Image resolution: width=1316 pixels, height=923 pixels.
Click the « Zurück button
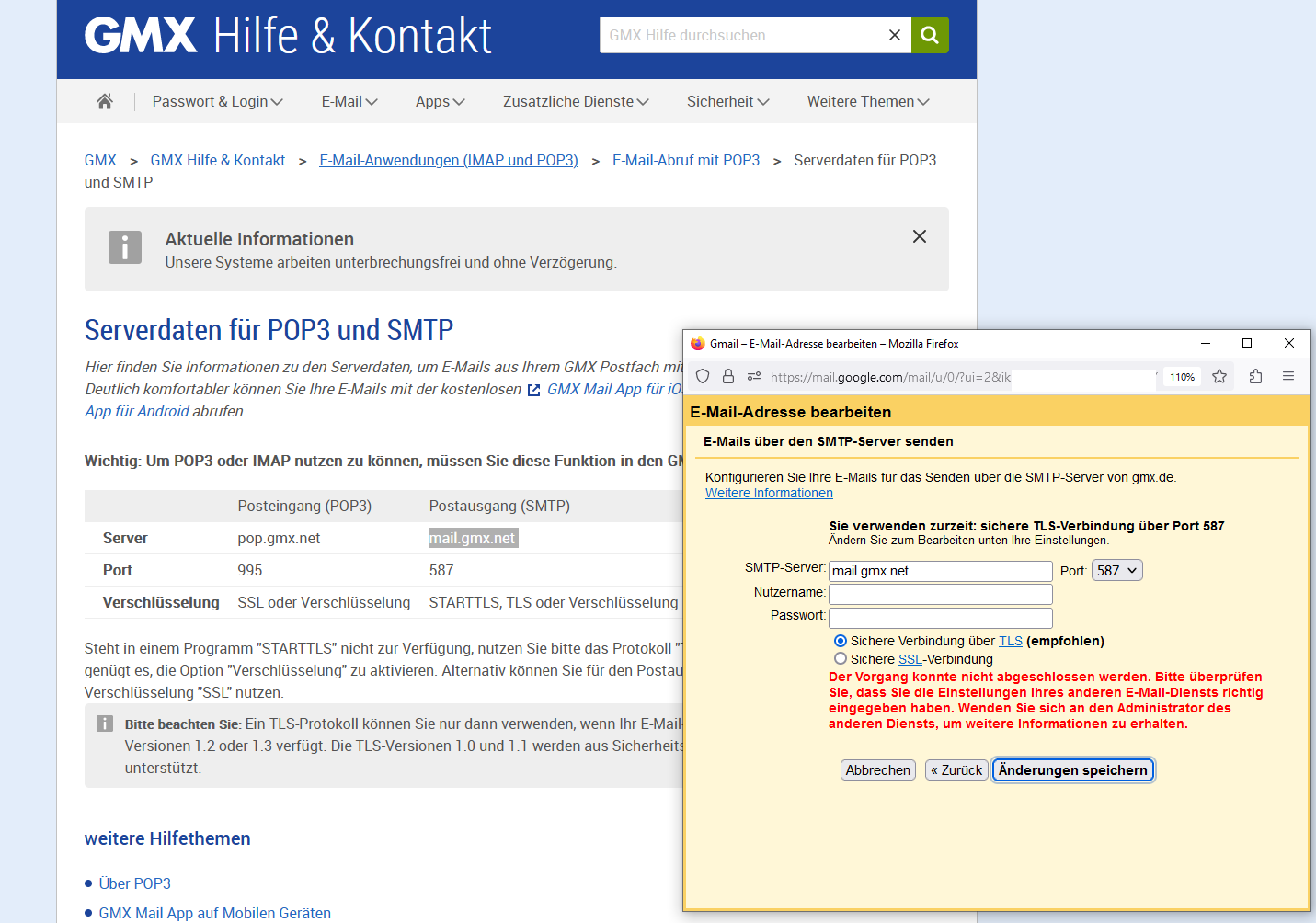point(956,770)
